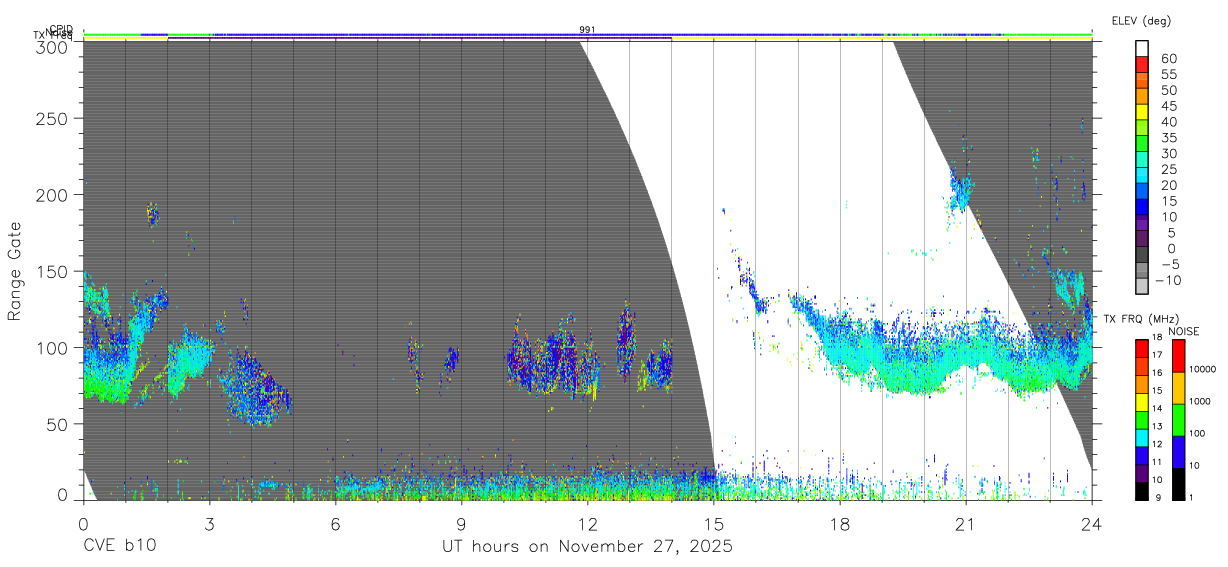Click the 200 tick on the Range Gate axis

53,195
